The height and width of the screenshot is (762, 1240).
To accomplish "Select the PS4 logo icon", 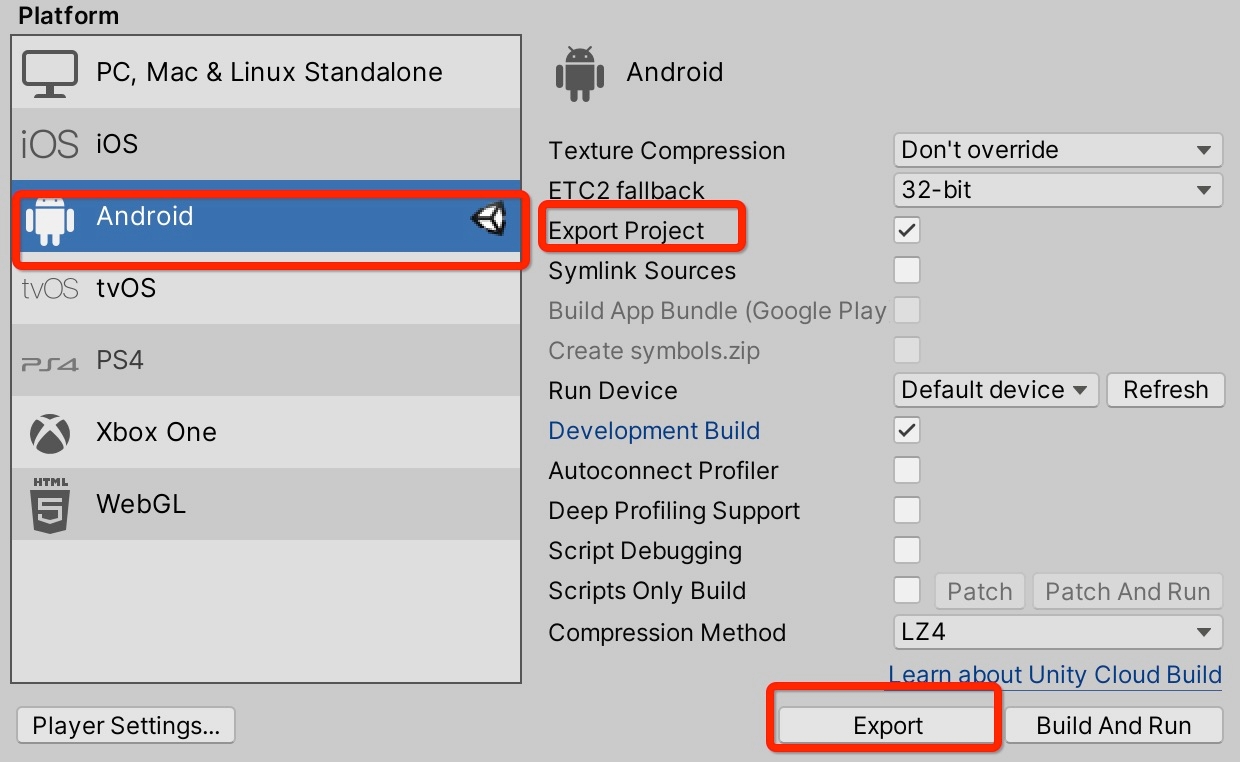I will (49, 363).
